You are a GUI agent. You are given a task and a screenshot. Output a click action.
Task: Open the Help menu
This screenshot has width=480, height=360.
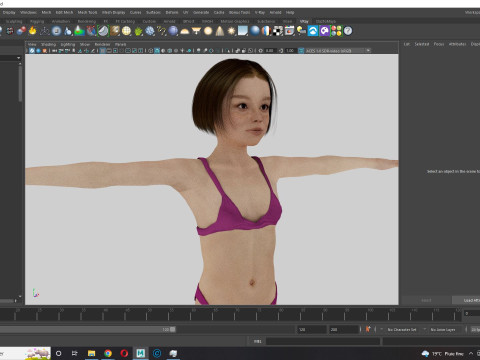pos(290,12)
